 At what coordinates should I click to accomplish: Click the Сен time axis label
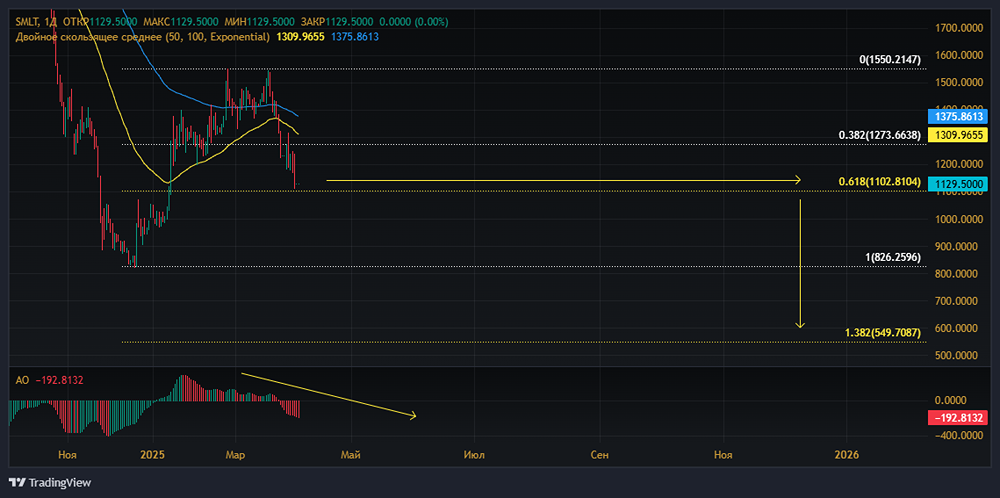[600, 455]
